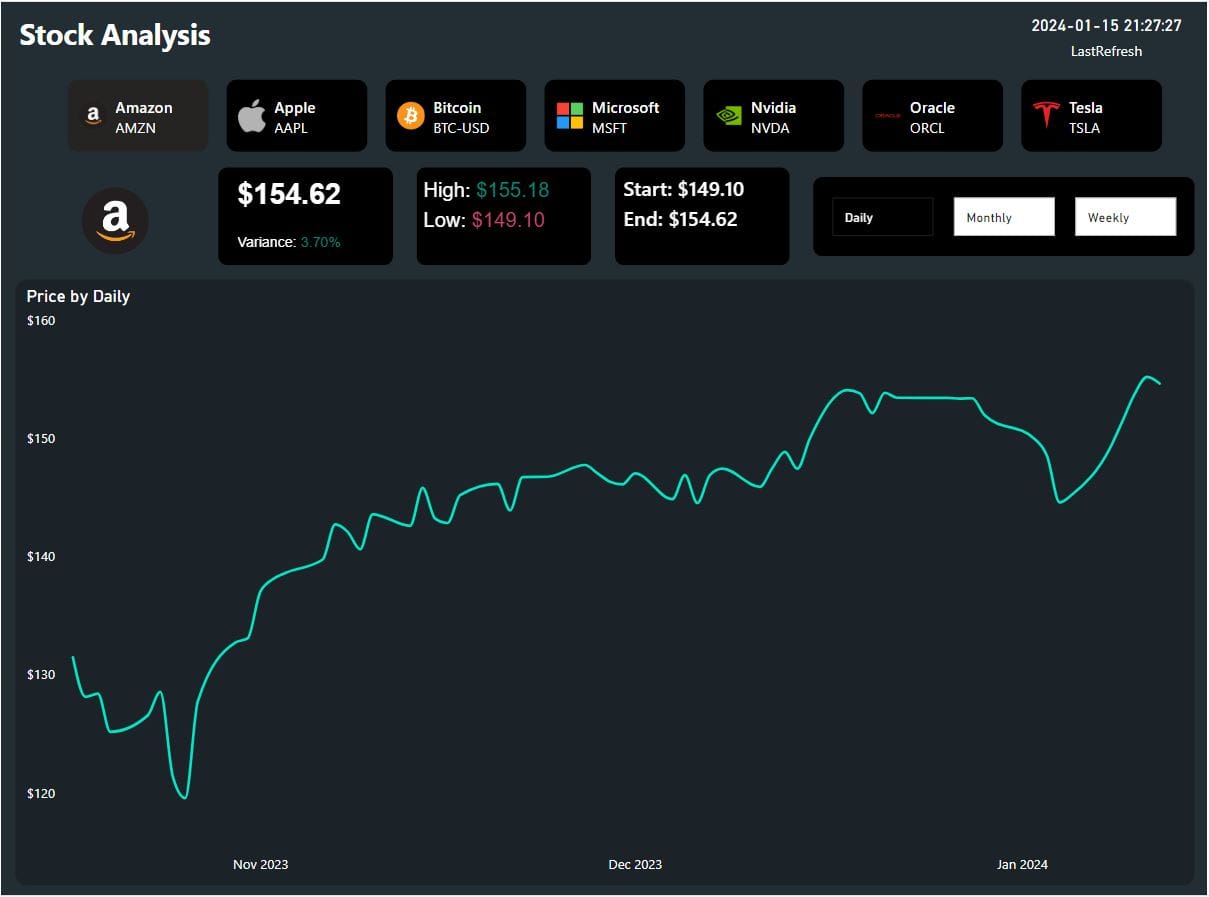Screen dimensions: 1209x897
Task: Click the $160 y-axis label
Action: point(41,321)
